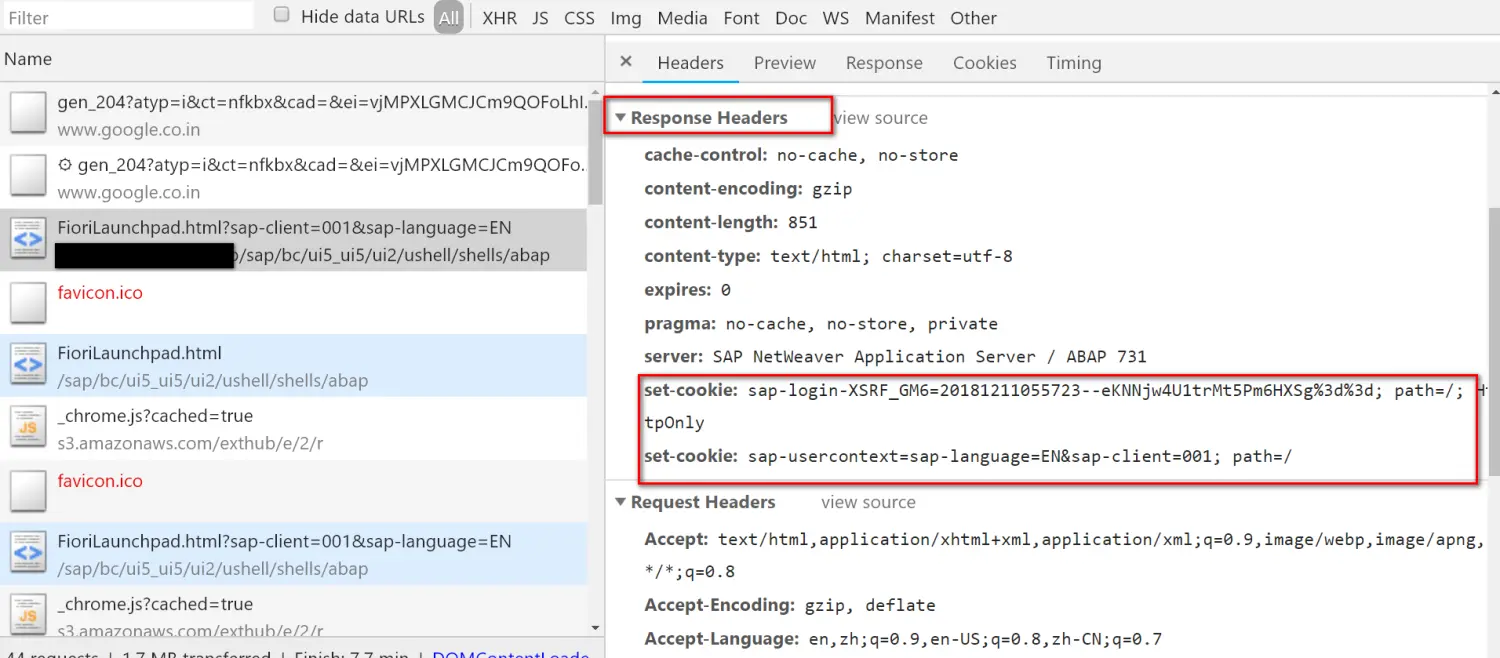Filter requests by WS
Image resolution: width=1500 pixels, height=658 pixels.
click(836, 18)
